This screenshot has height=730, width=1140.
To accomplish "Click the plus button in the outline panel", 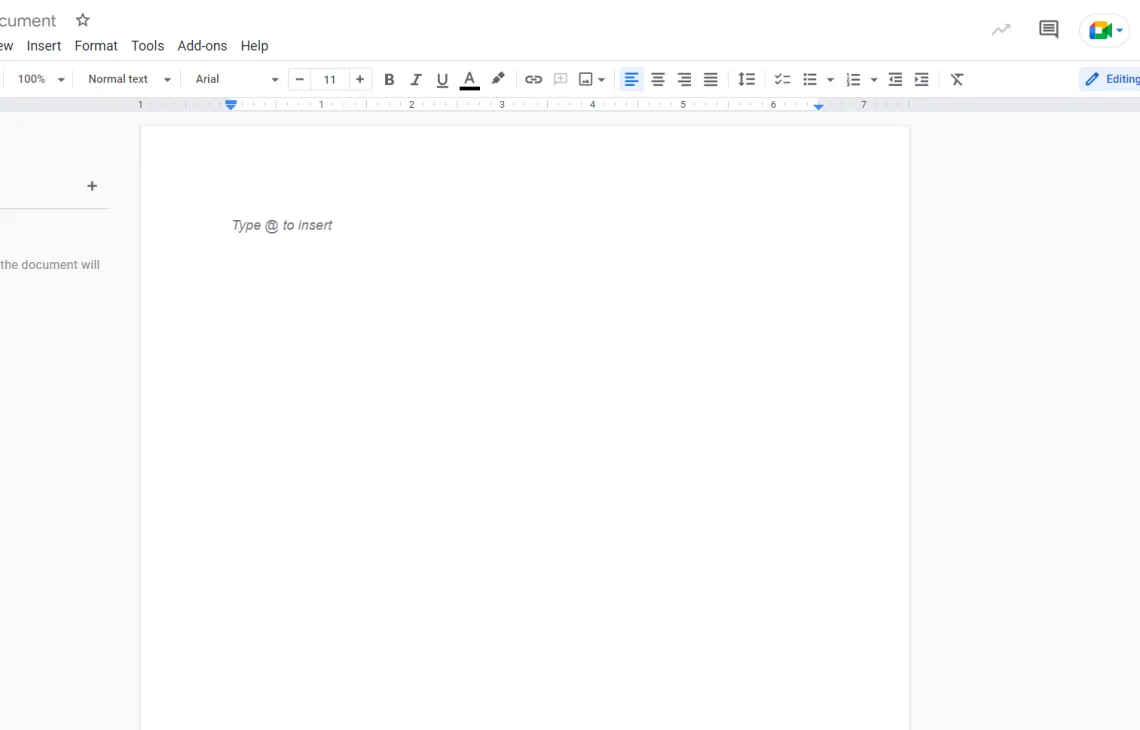I will [x=92, y=186].
